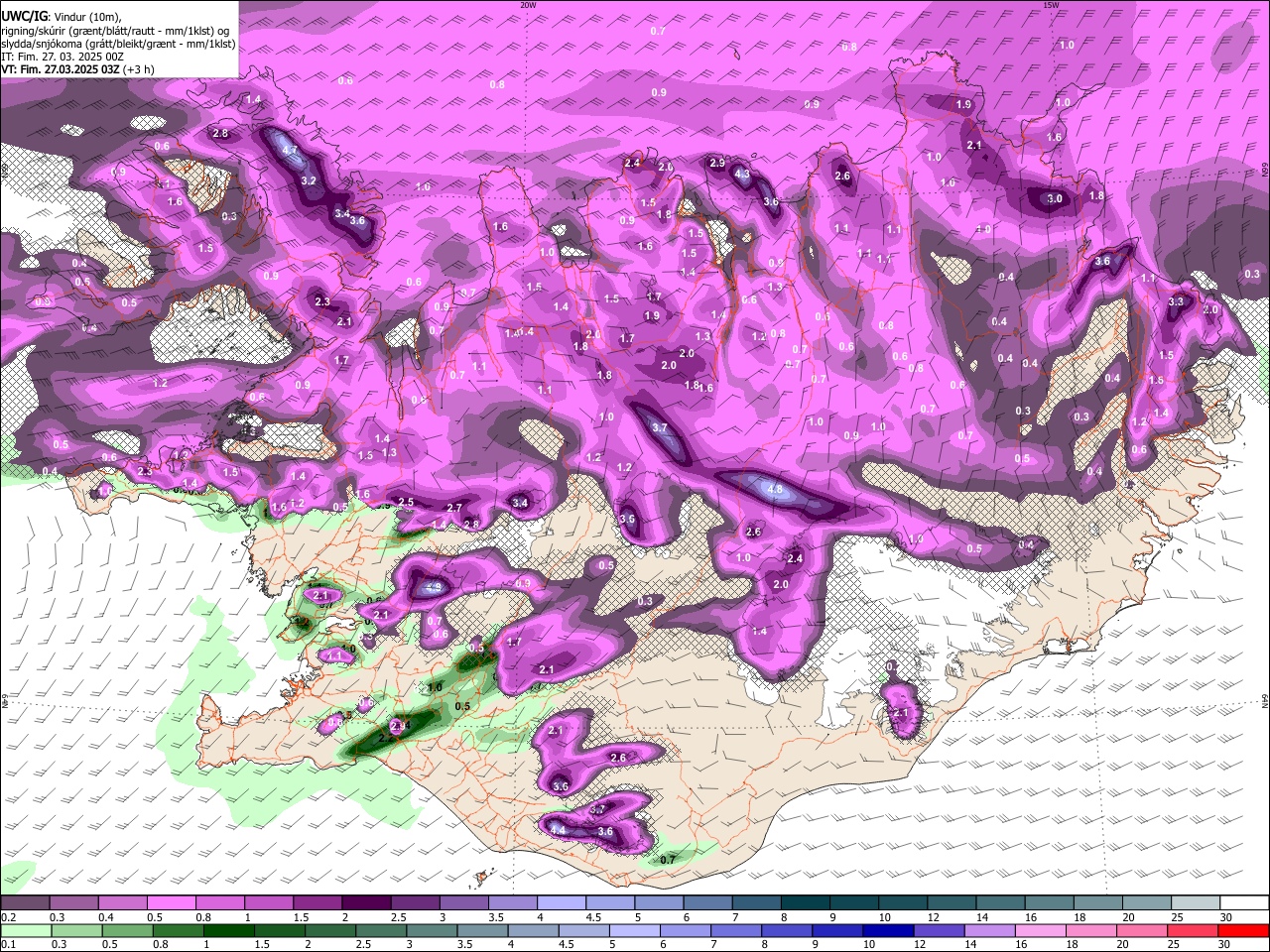
Task: Click the '2.7' snowfall value on the map
Action: tap(454, 508)
